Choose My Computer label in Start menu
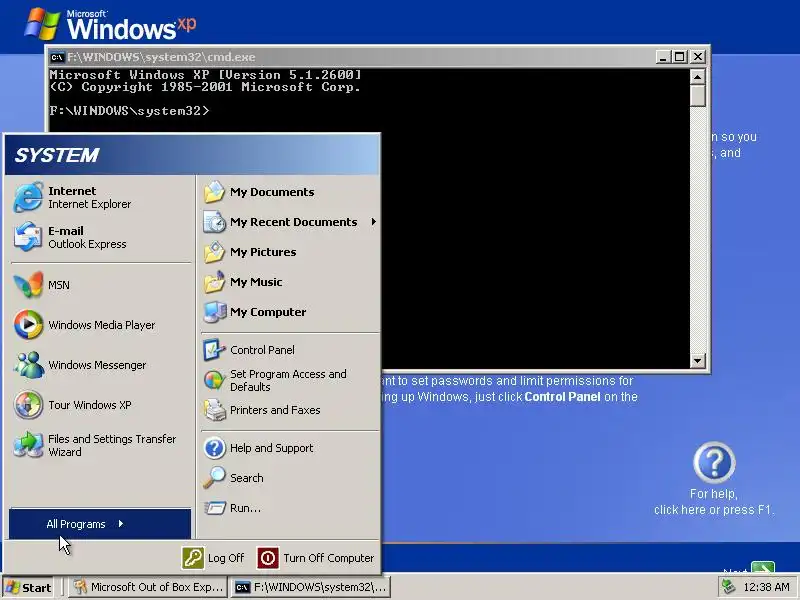Image resolution: width=800 pixels, height=600 pixels. coord(268,312)
